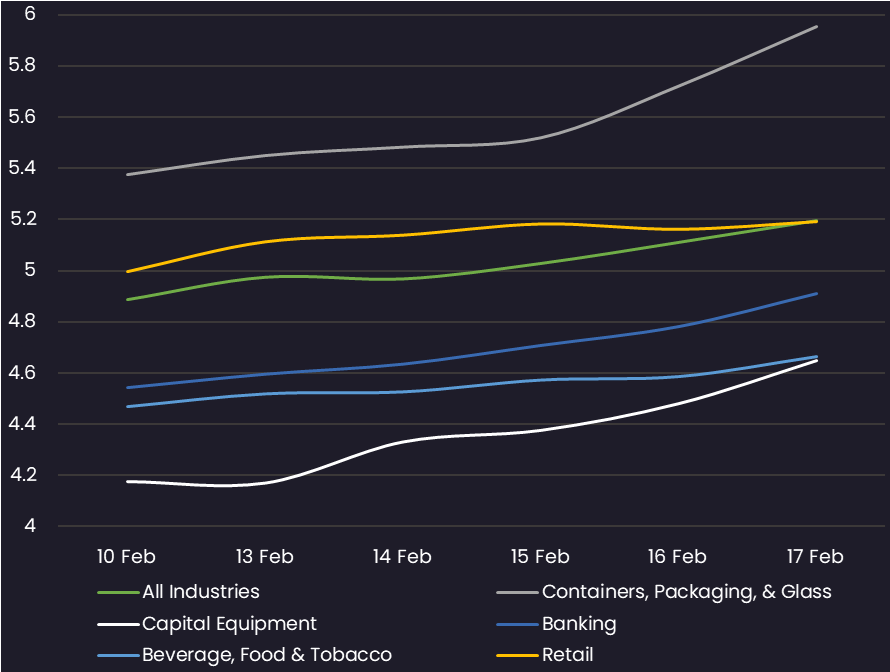Click the Banking legend label
This screenshot has height=672, width=890.
579,624
